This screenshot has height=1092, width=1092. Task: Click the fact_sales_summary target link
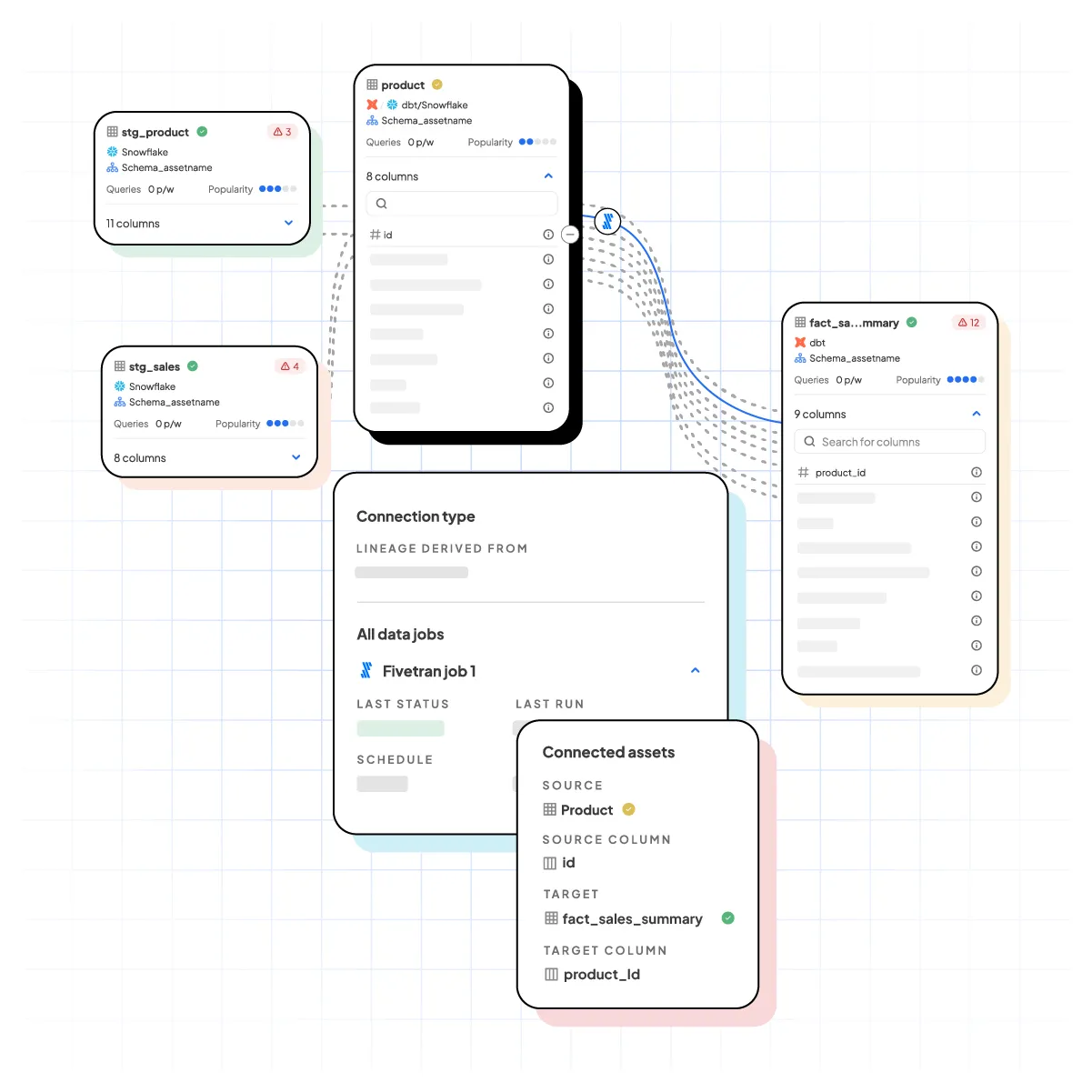633,919
